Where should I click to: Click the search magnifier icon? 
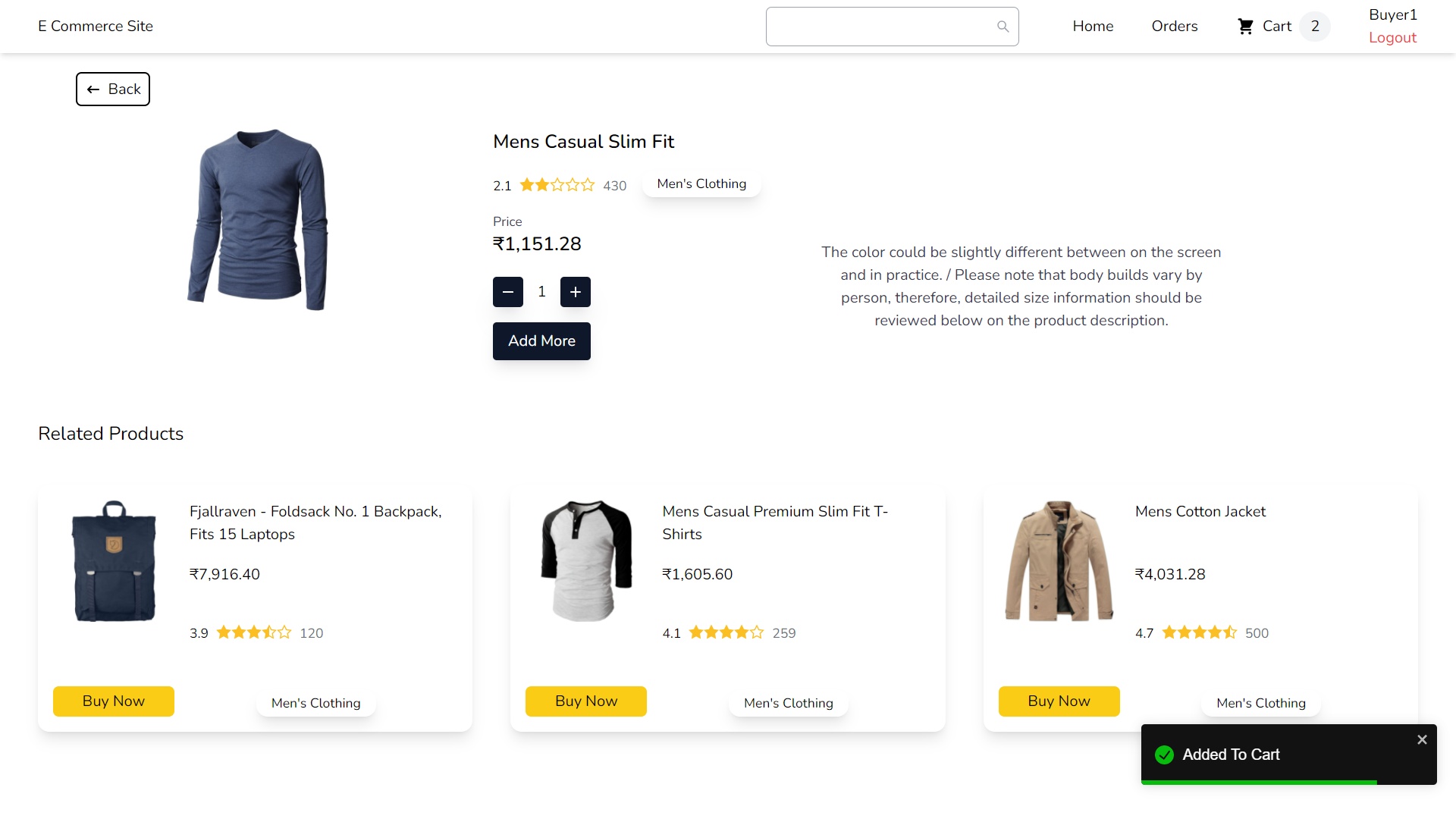pyautogui.click(x=1003, y=27)
